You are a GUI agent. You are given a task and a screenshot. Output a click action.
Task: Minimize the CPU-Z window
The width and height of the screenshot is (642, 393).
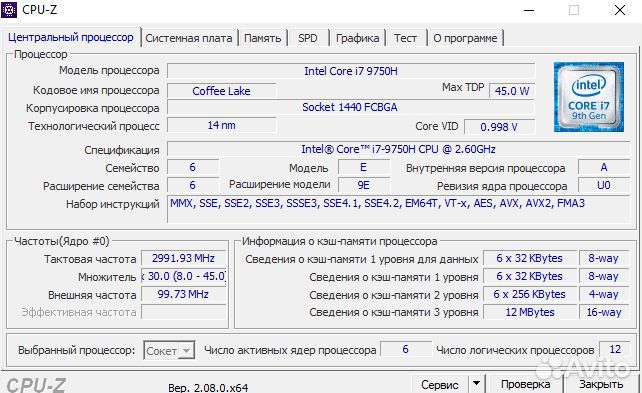(x=529, y=10)
